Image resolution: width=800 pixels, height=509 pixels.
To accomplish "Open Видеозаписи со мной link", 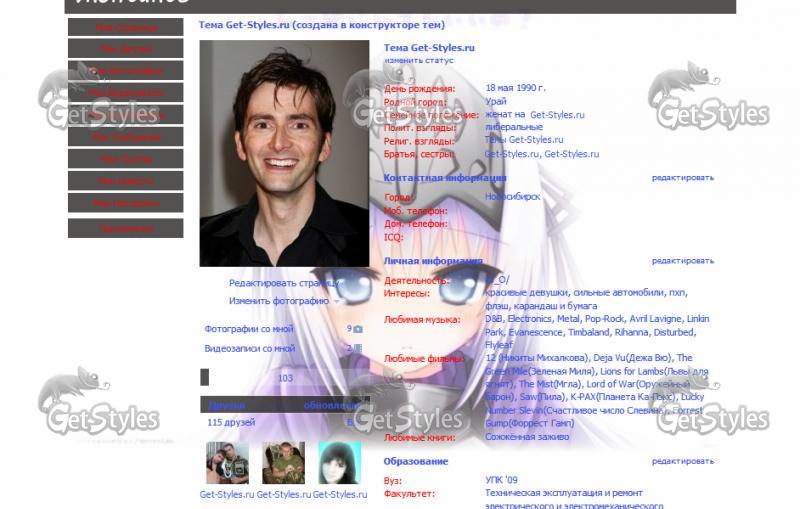I will [x=250, y=349].
